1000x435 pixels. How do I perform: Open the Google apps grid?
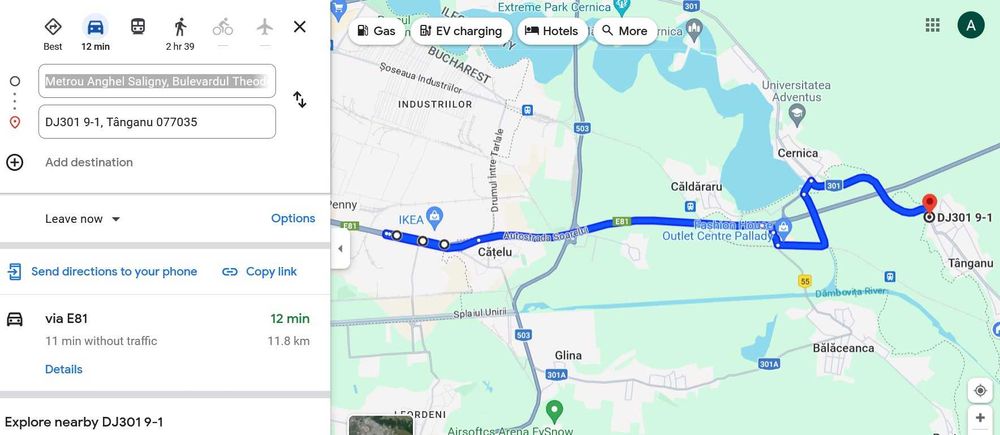[932, 25]
